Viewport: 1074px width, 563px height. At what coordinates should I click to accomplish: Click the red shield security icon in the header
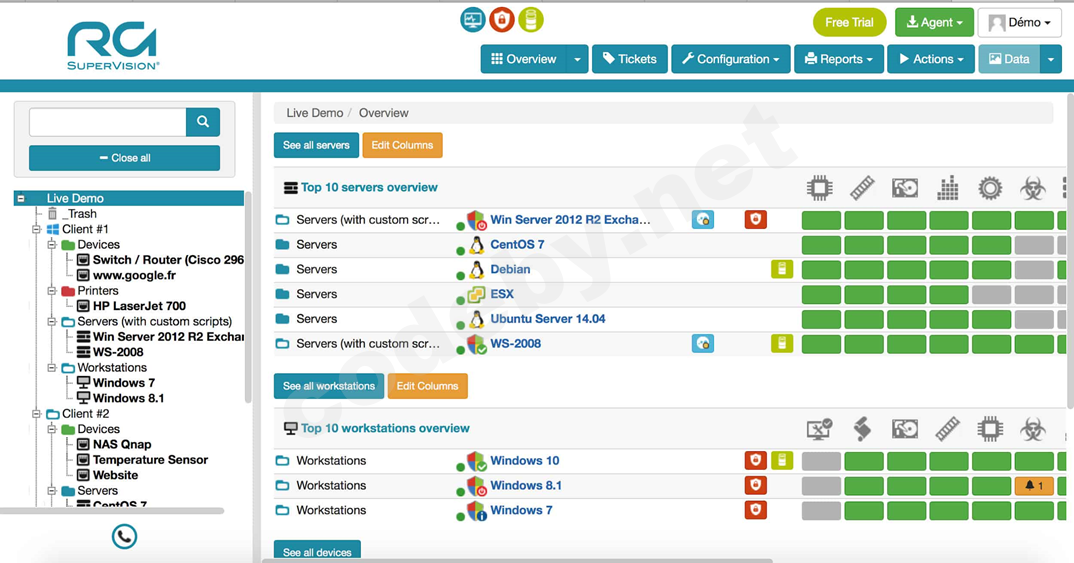502,20
